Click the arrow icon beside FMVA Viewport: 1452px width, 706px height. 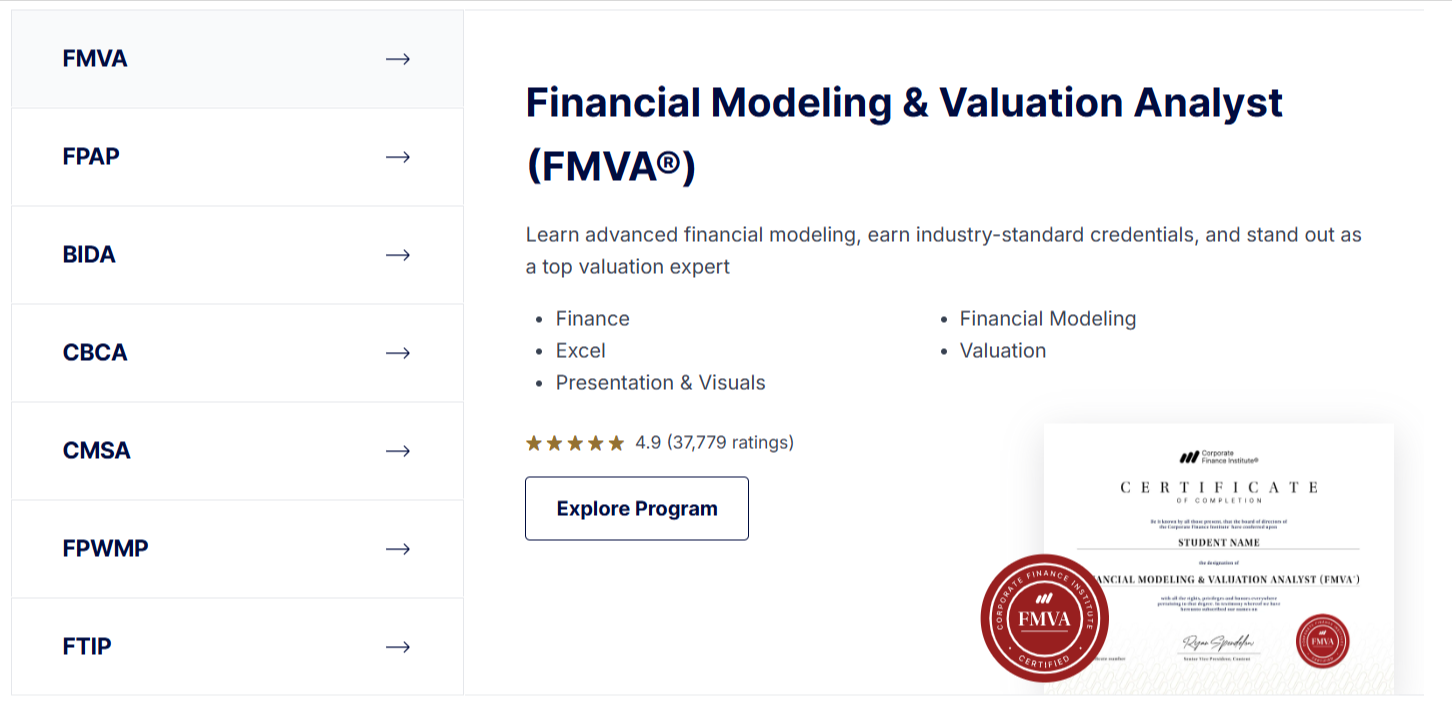[x=398, y=59]
